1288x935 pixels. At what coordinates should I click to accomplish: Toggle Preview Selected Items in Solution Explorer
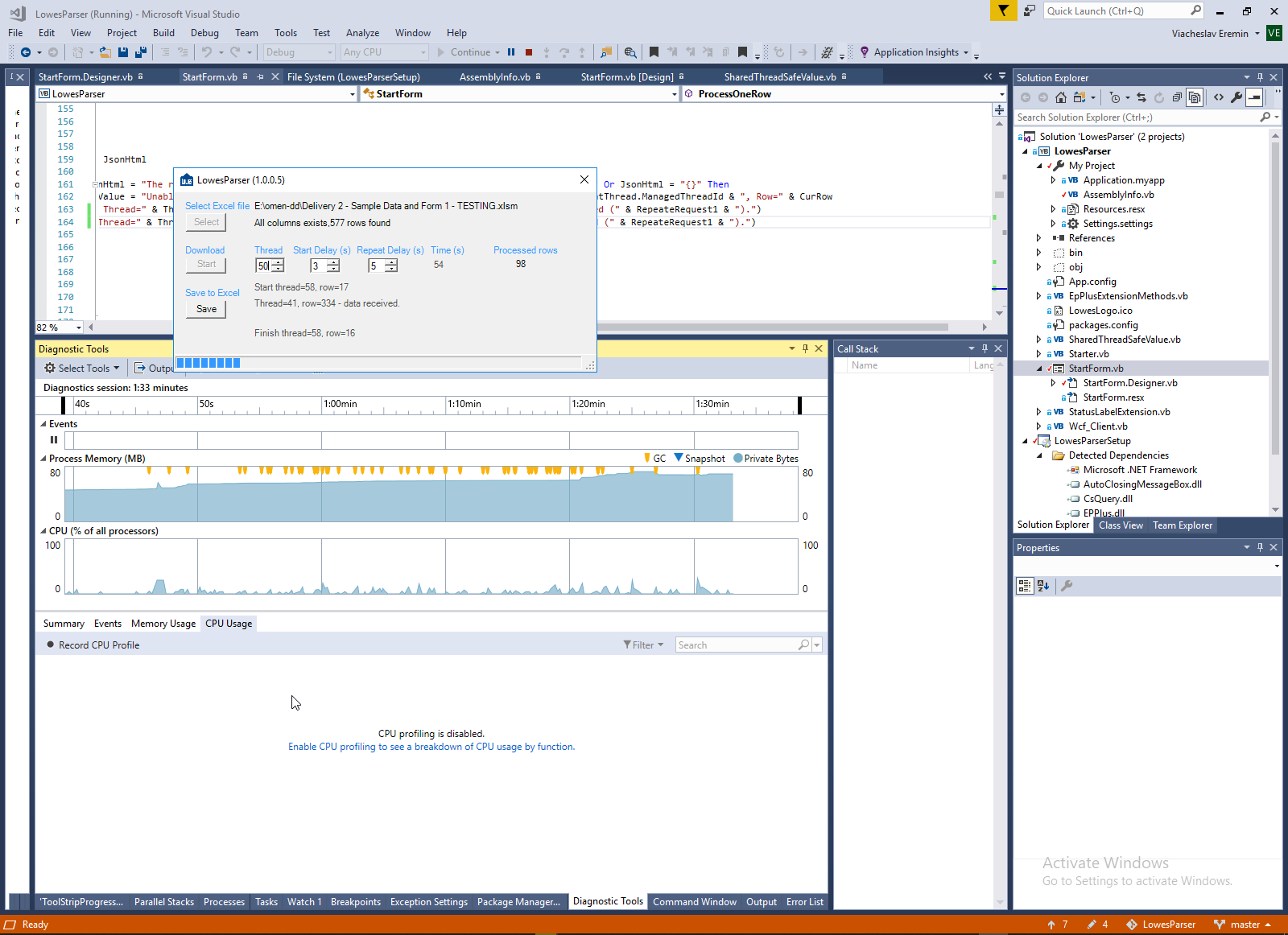pos(1254,97)
